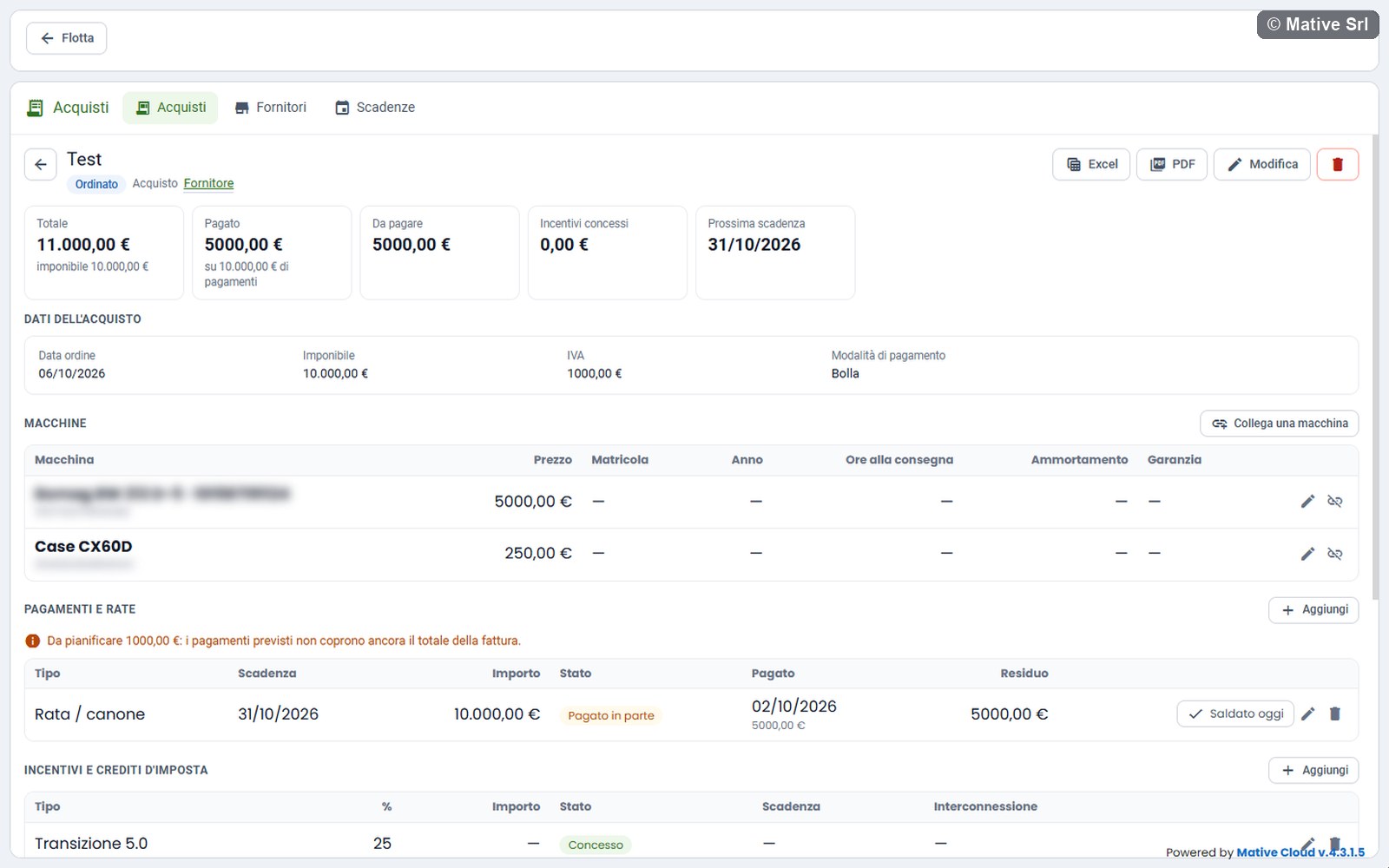
Task: Click the warning icon beside Da pianificare
Action: pyautogui.click(x=33, y=641)
